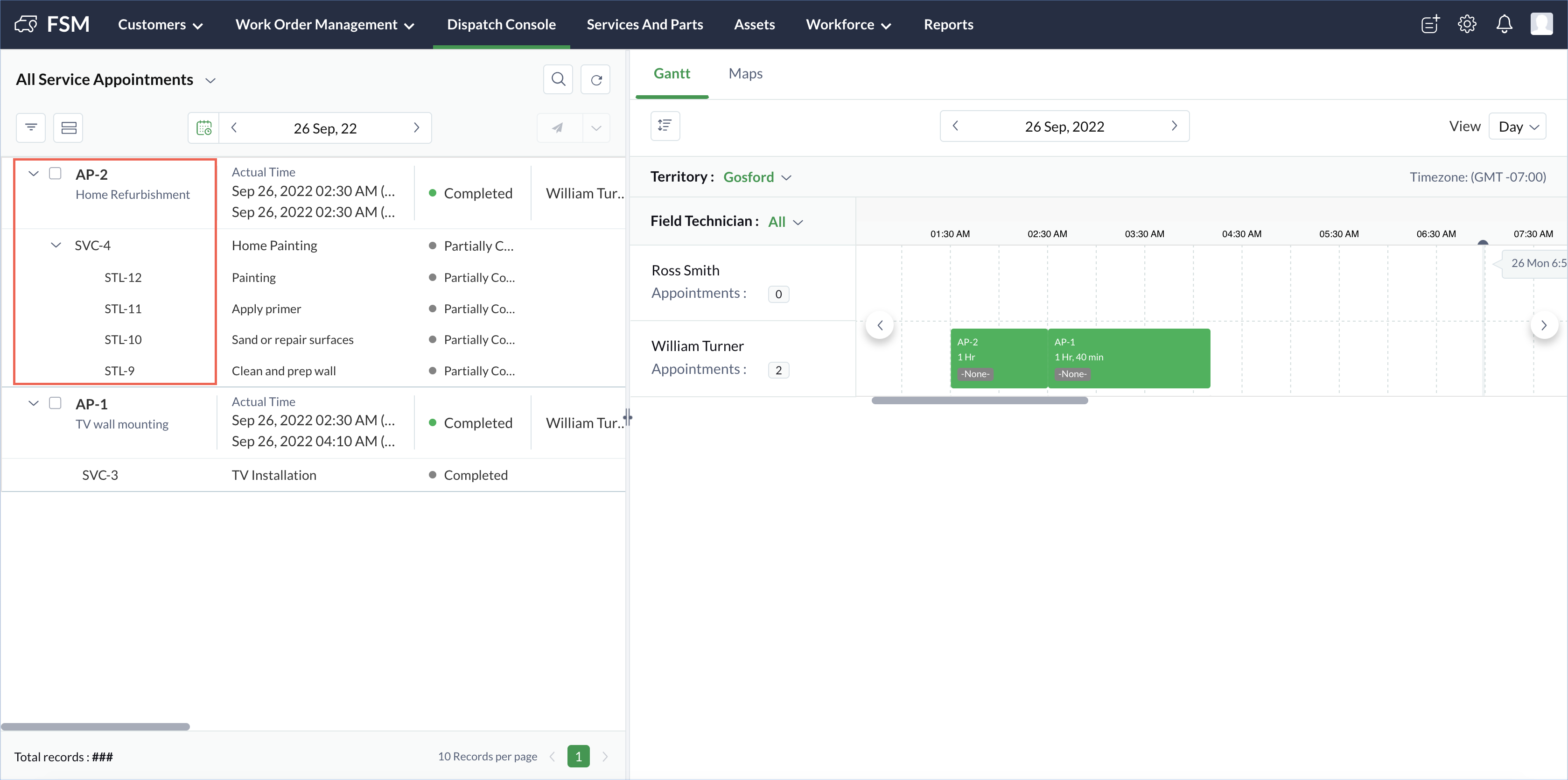Open the Gosford territory dropdown
The height and width of the screenshot is (780, 1568).
(x=756, y=177)
